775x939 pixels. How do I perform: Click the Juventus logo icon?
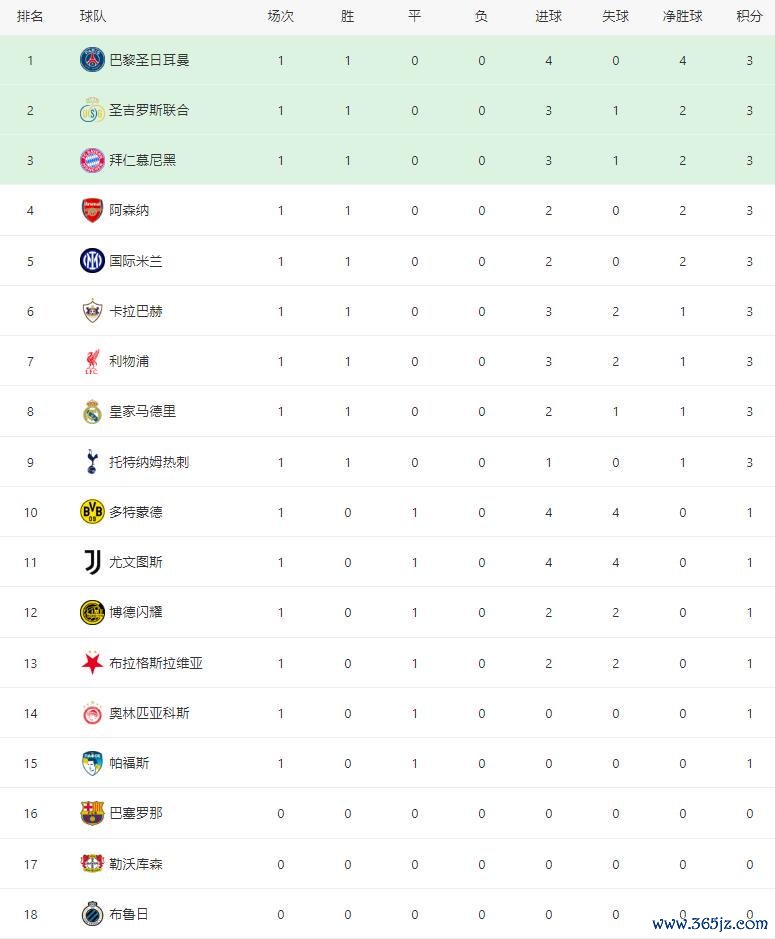[x=92, y=562]
